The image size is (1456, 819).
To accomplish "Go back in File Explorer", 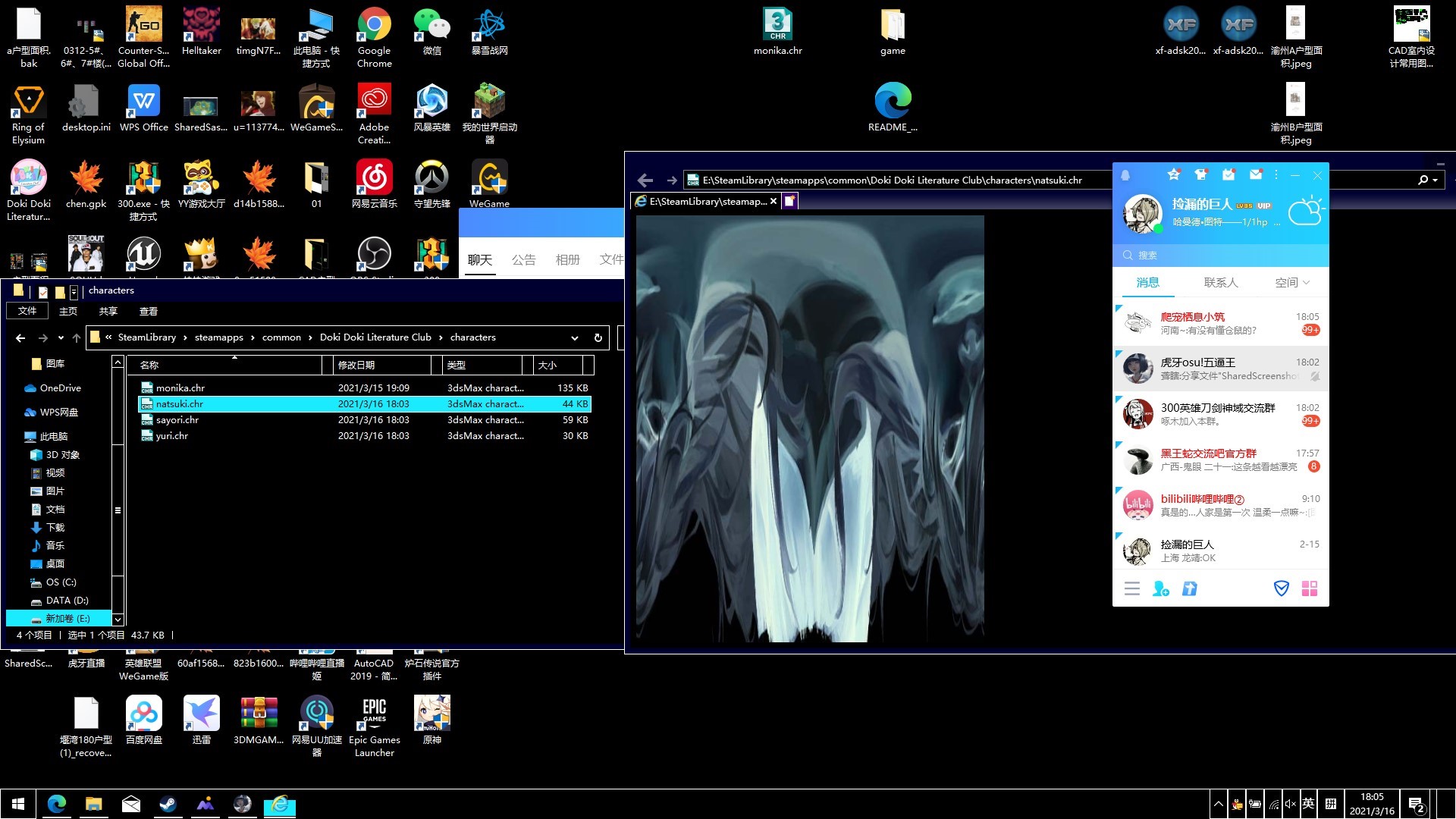I will [x=20, y=338].
